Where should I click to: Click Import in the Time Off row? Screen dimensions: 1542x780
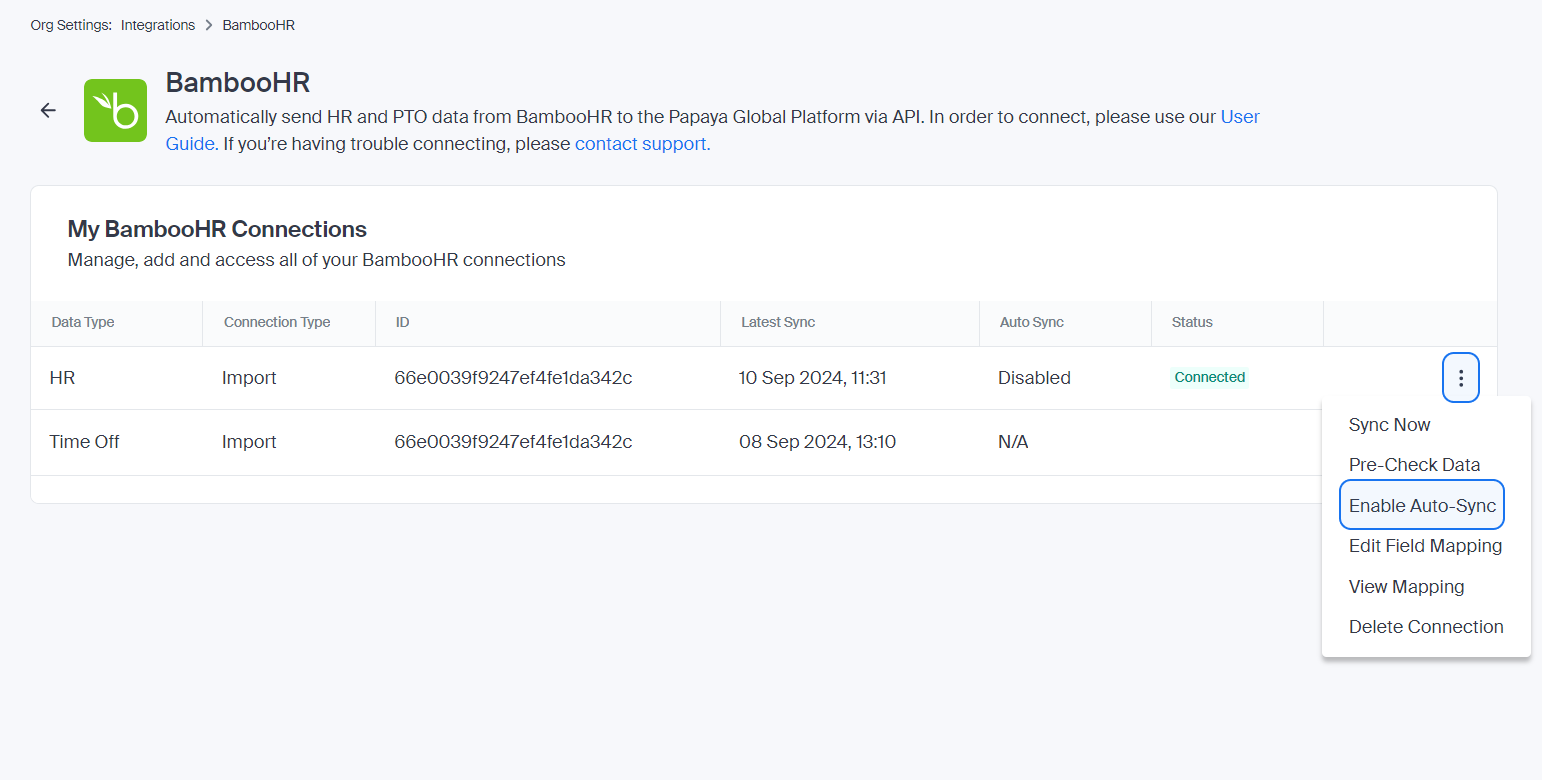(249, 442)
